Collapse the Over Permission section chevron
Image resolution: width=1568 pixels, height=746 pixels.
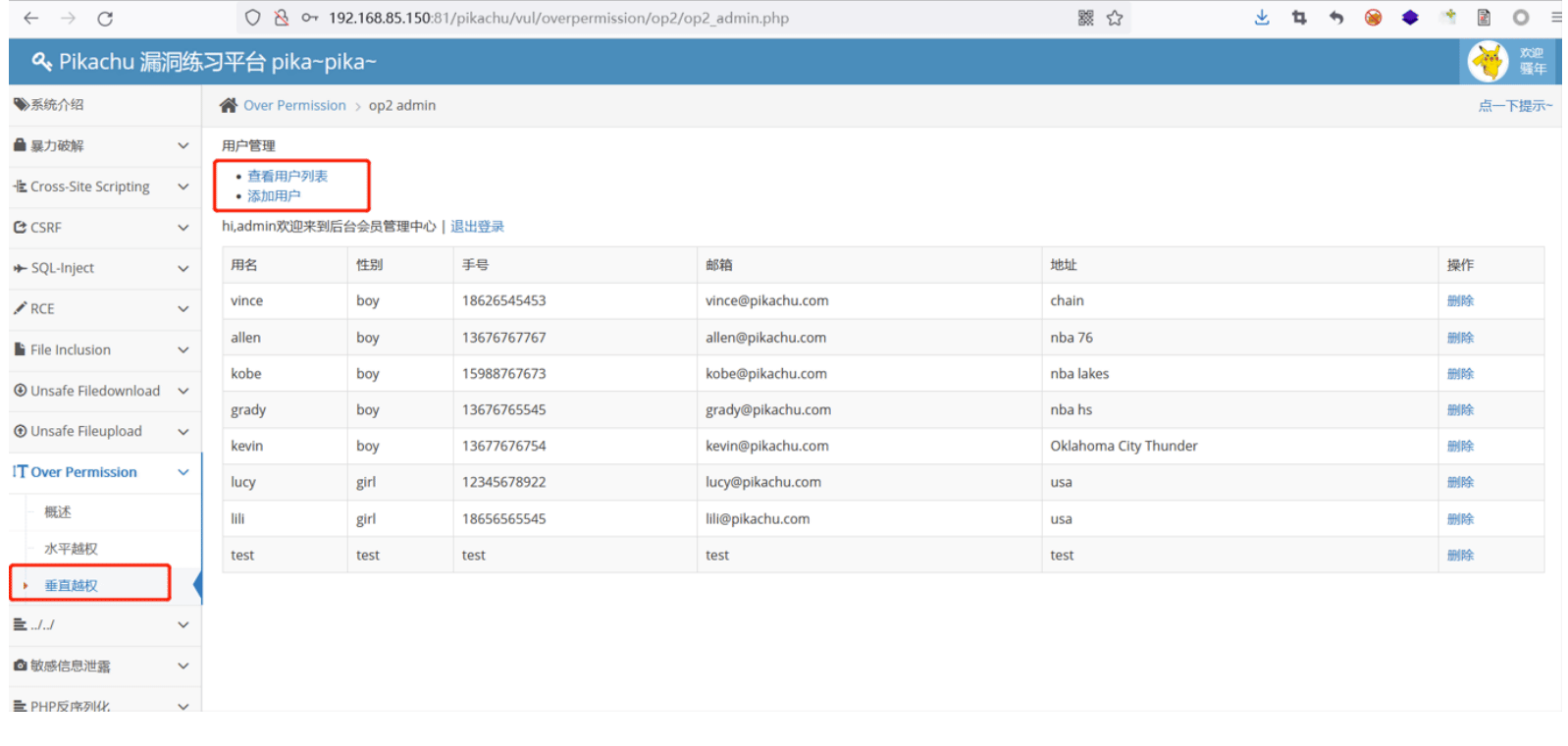tap(183, 472)
